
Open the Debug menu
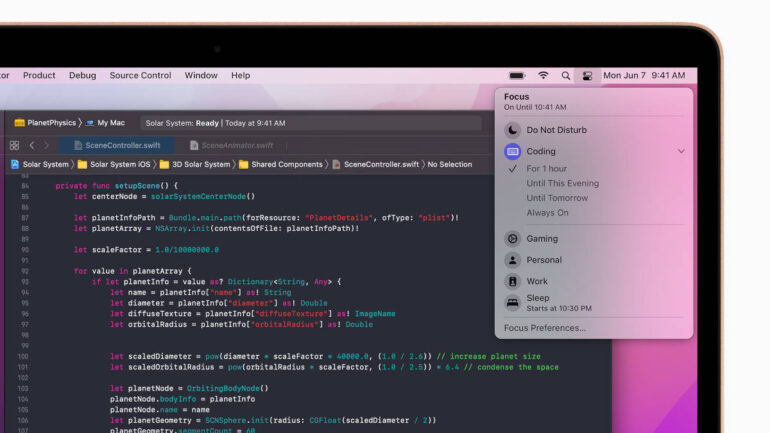tap(82, 76)
